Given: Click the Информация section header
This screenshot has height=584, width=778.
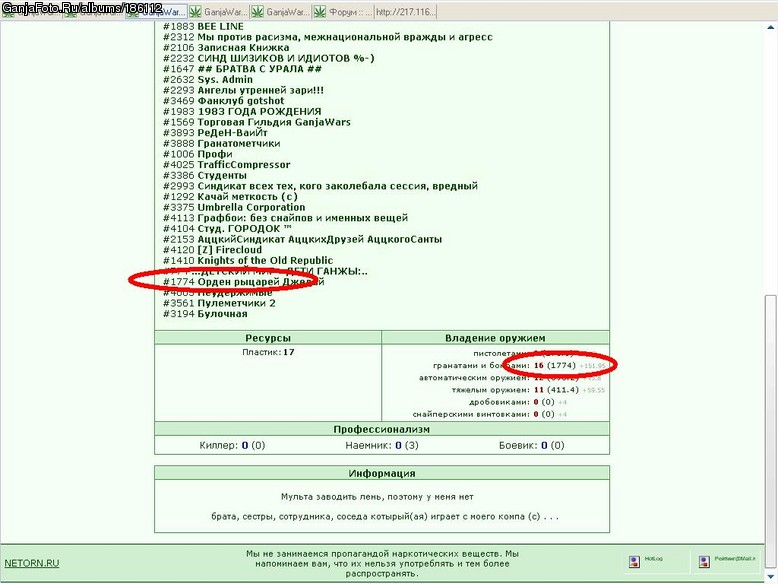Looking at the screenshot, I should (x=382, y=473).
